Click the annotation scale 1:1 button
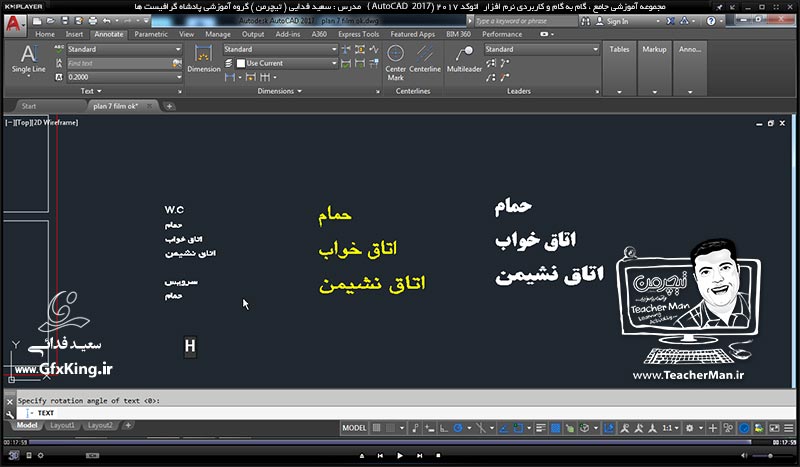The height and width of the screenshot is (467, 800). click(670, 428)
